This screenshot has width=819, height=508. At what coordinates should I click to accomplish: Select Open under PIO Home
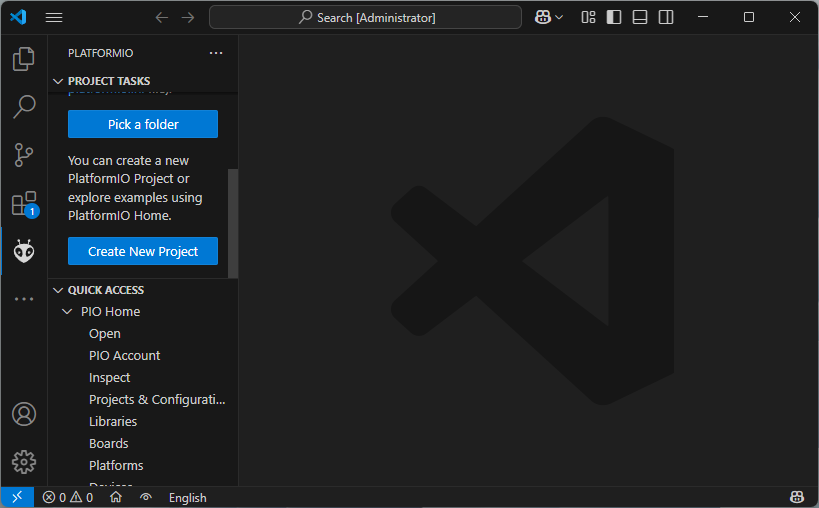point(104,334)
